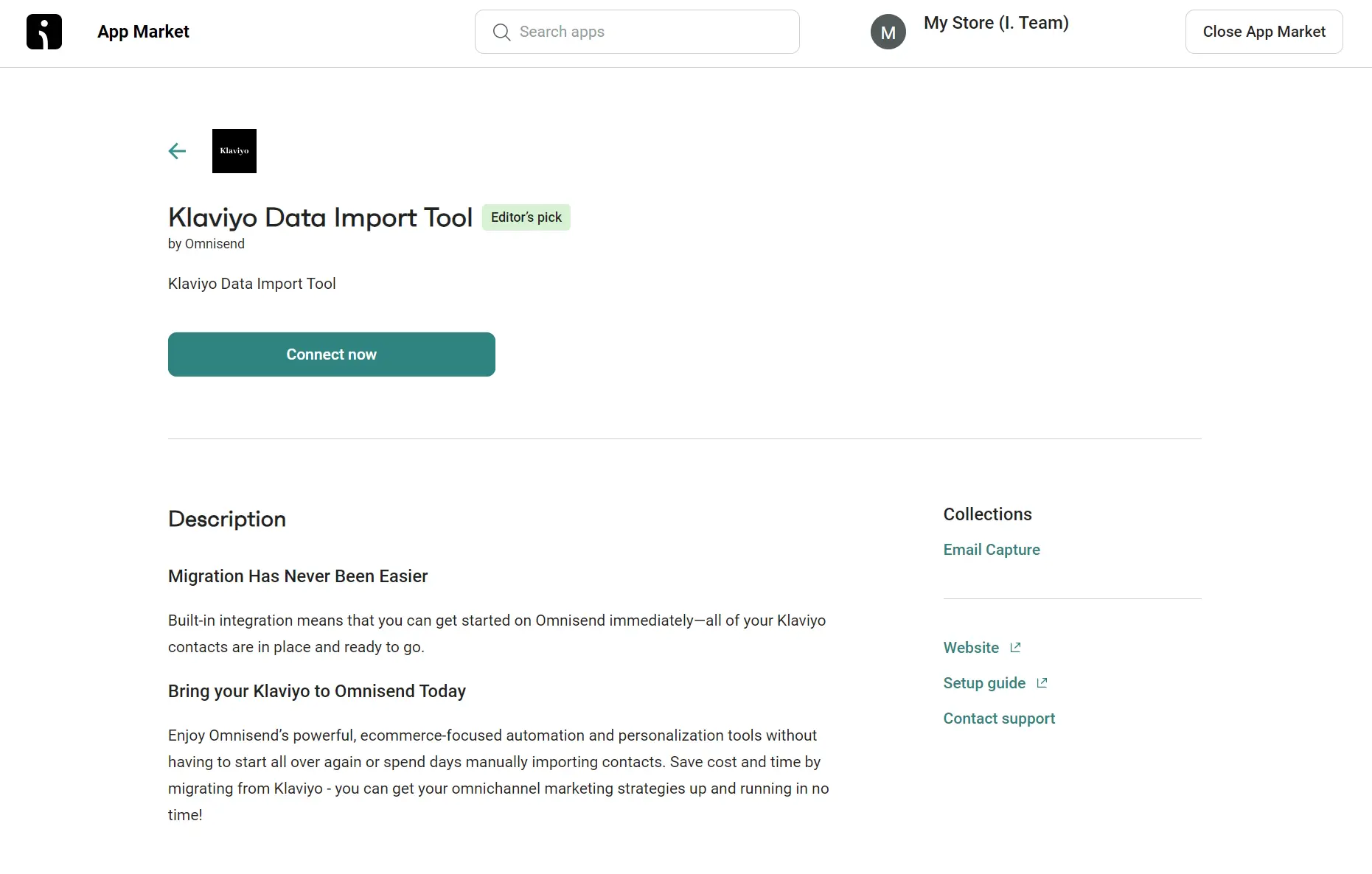Click the Collections heading
The width and height of the screenshot is (1372, 874).
click(987, 514)
